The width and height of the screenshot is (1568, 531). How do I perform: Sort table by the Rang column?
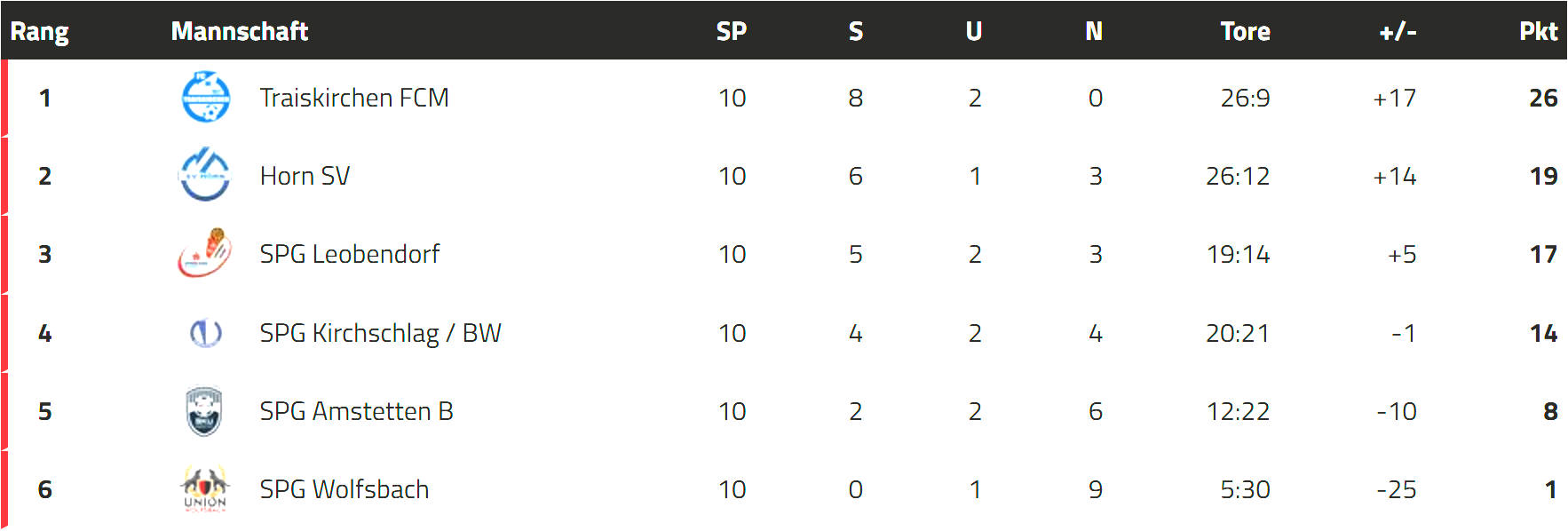39,32
